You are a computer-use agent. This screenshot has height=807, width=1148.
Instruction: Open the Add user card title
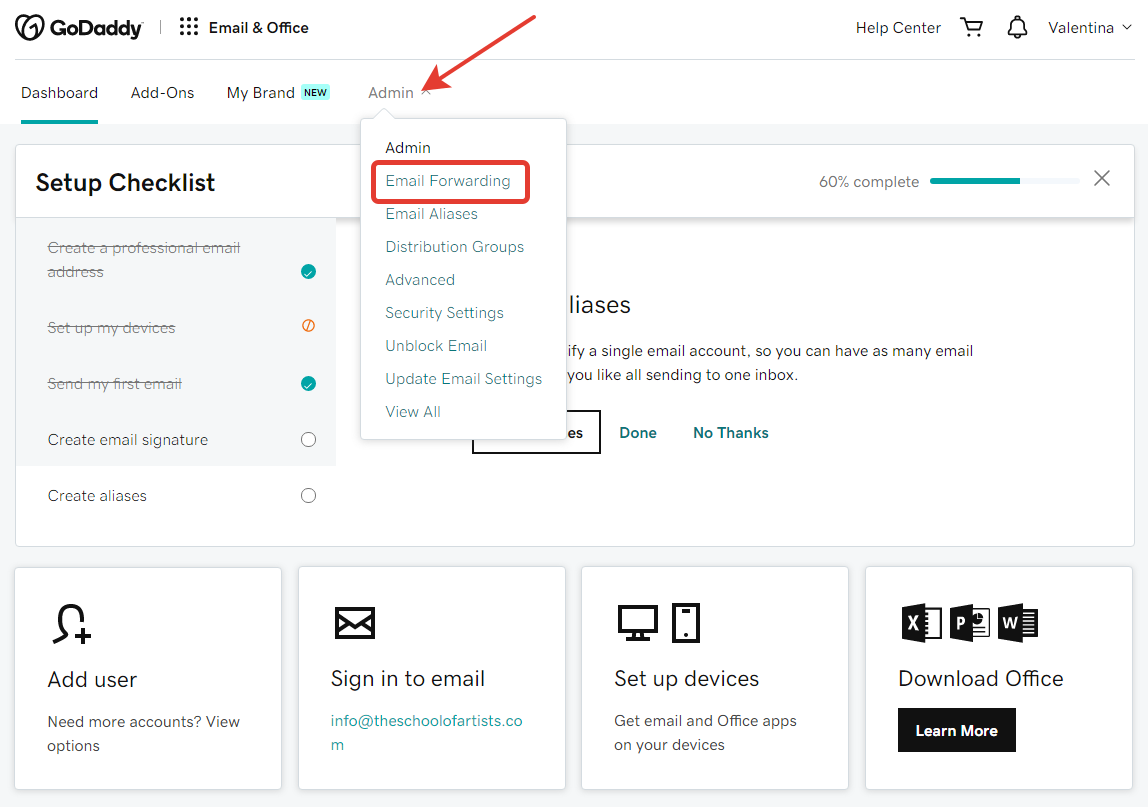pos(92,680)
